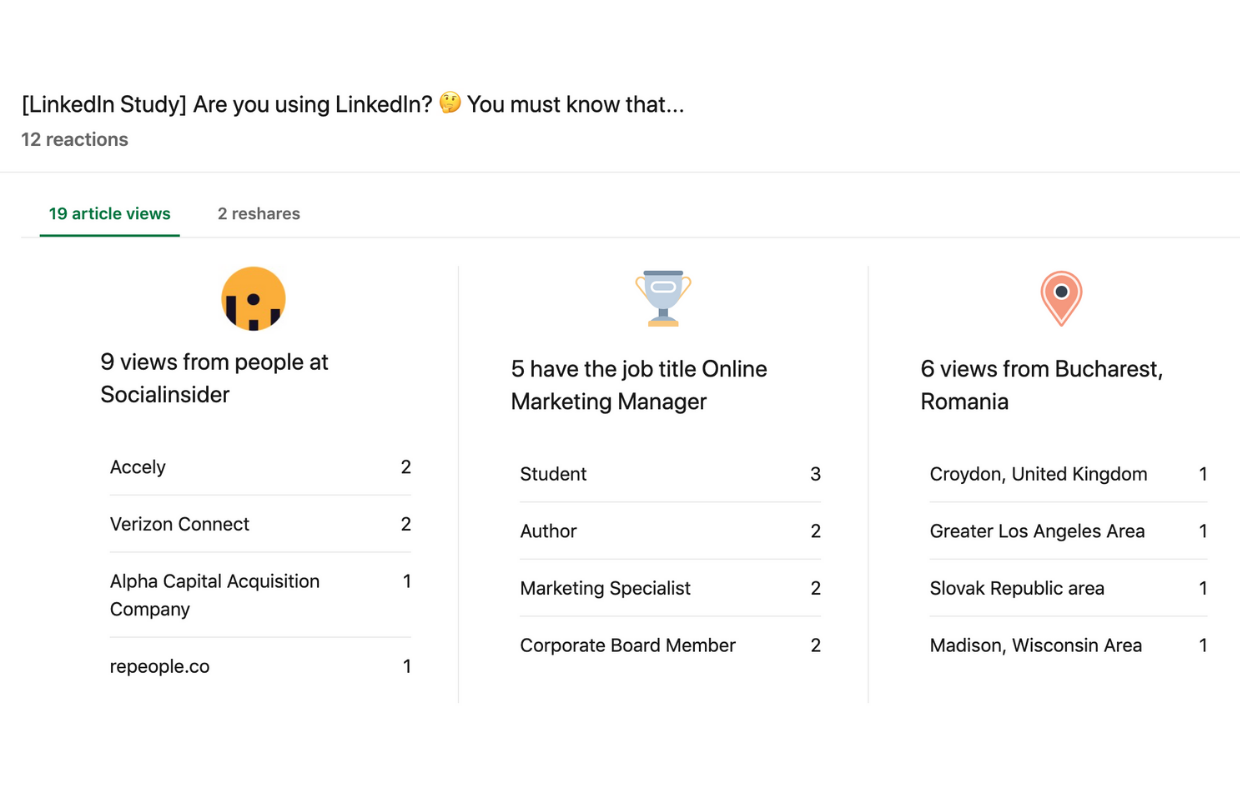Click the Slovak Republic area row
Viewport: 1240px width, 800px height.
[x=1068, y=588]
